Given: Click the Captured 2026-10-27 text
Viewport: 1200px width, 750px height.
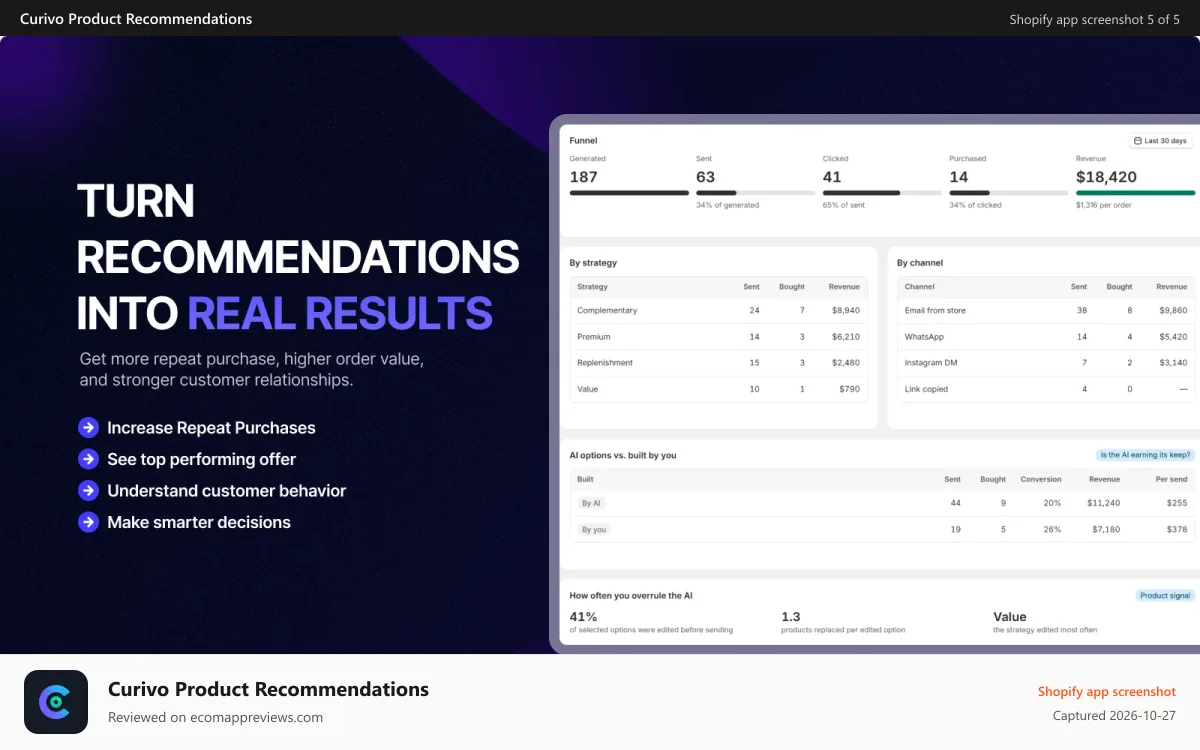Looking at the screenshot, I should click(x=1114, y=716).
